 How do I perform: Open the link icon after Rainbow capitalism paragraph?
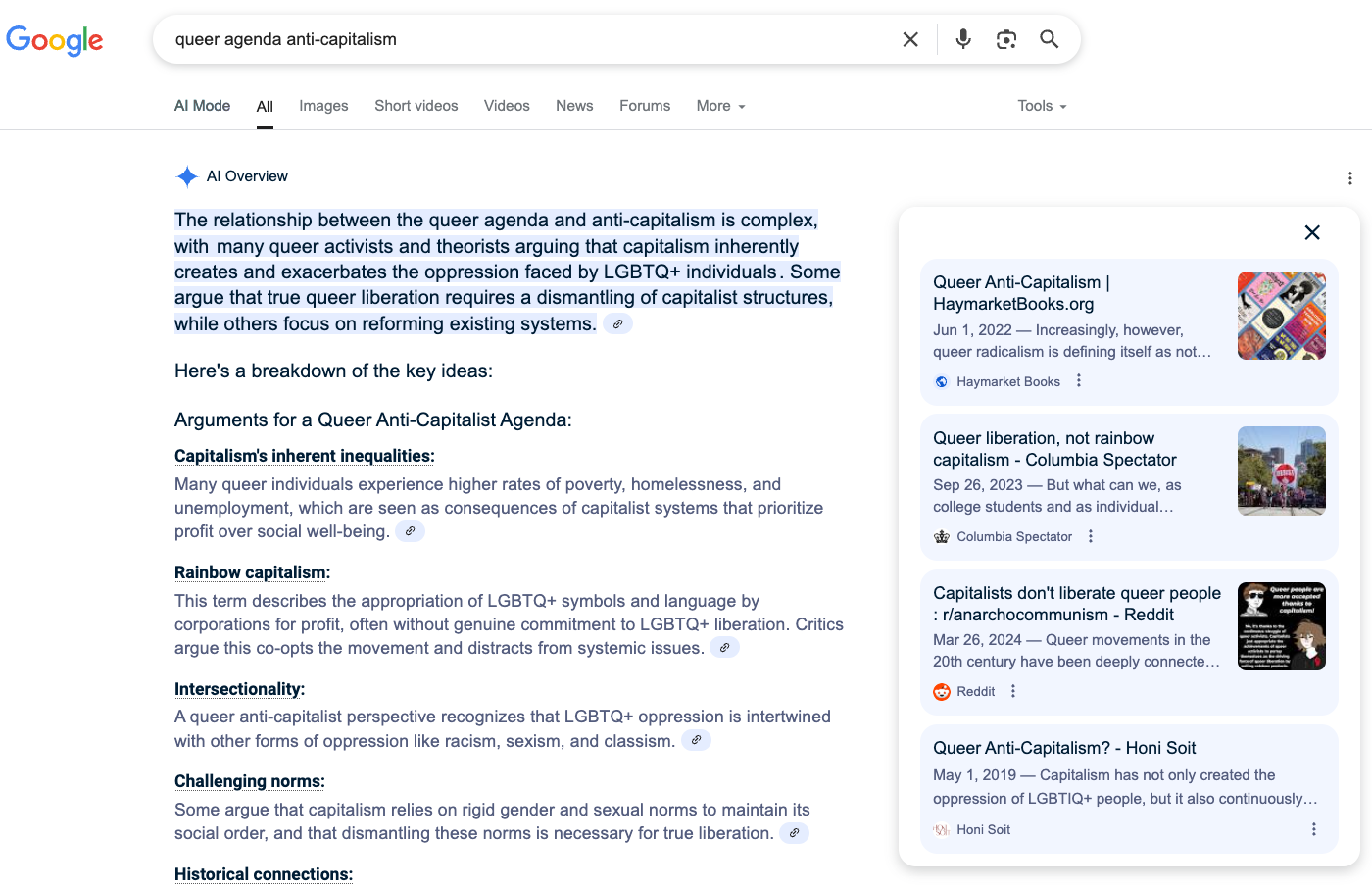tap(724, 648)
